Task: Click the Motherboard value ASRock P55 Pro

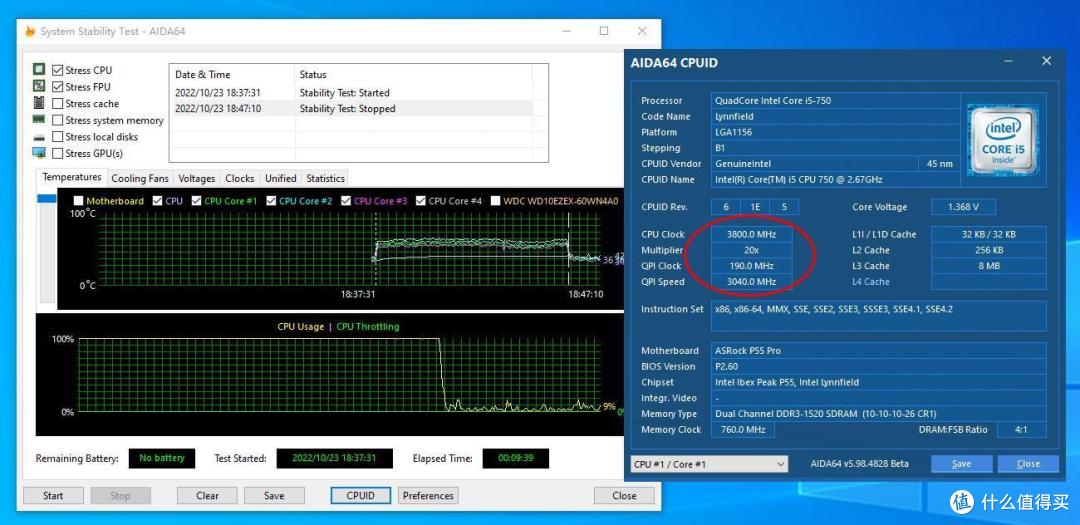Action: click(880, 351)
